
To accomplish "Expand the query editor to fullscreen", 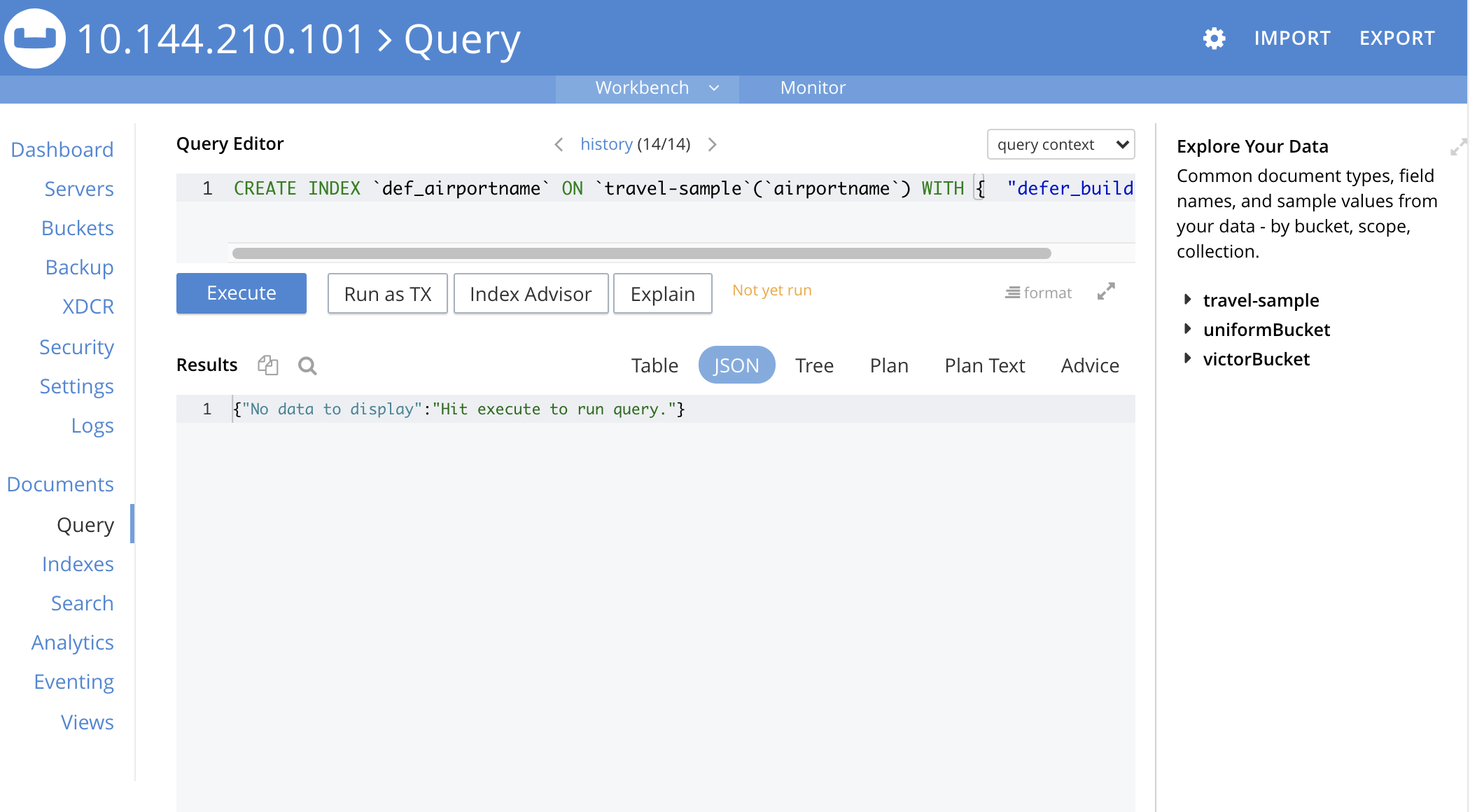I will pyautogui.click(x=1106, y=291).
